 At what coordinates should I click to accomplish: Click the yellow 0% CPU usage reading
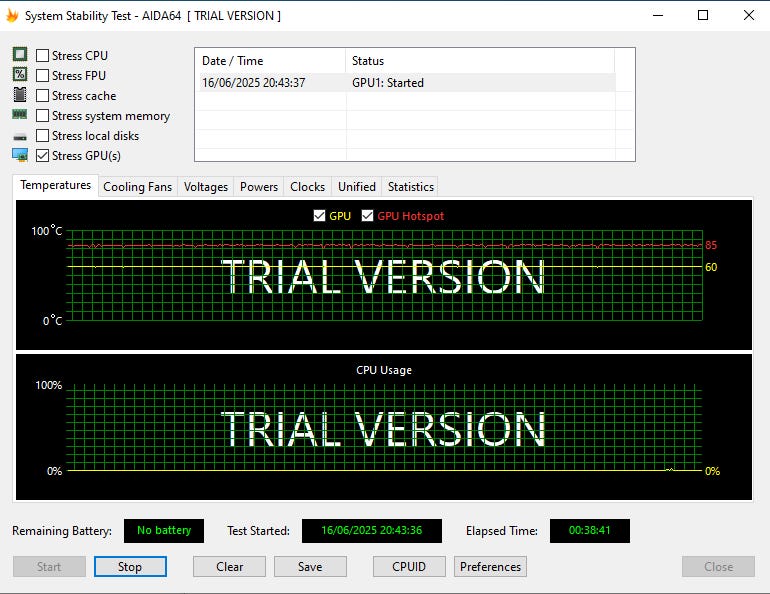pos(712,471)
